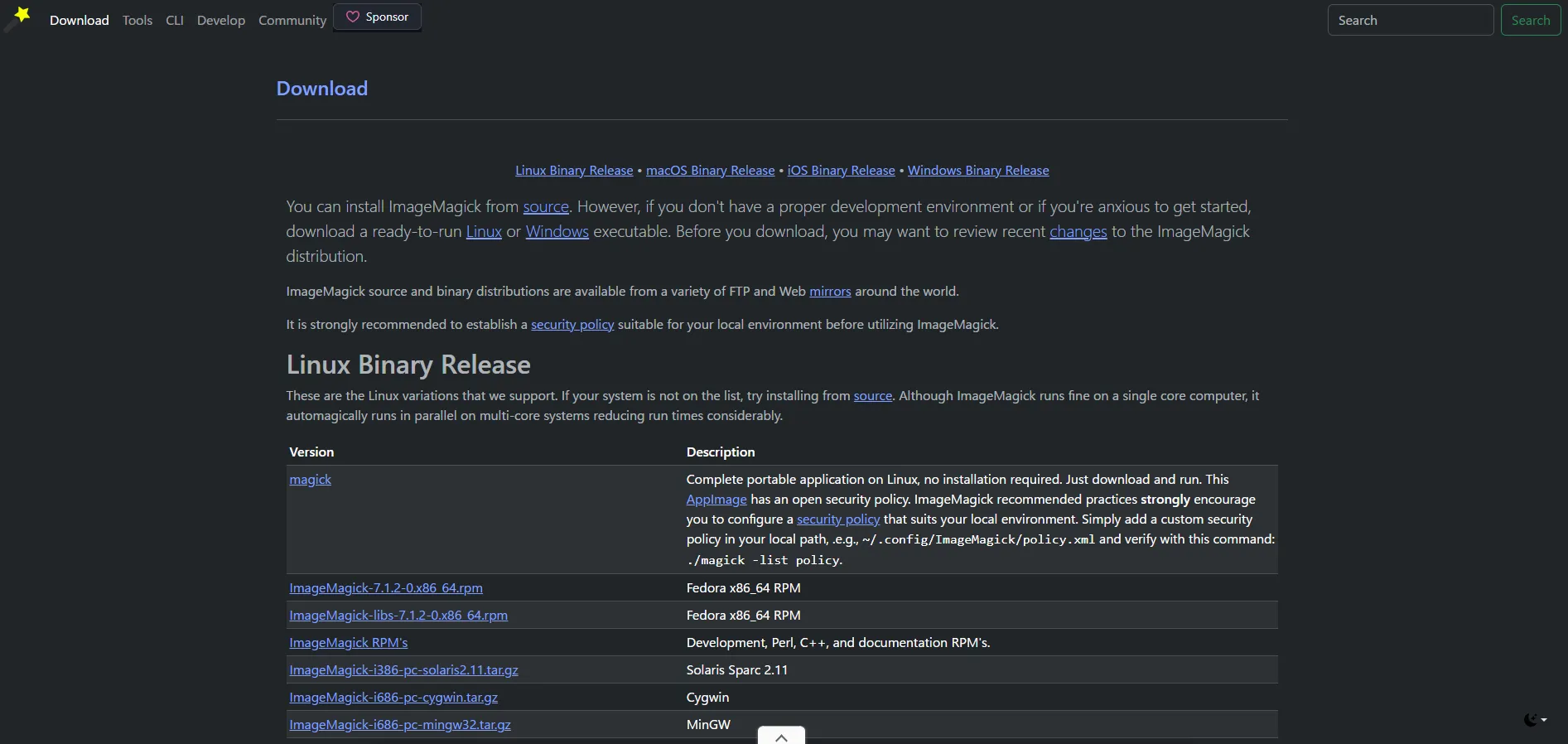Viewport: 1568px width, 744px height.
Task: Expand the up-chevron tab at page bottom
Action: (x=781, y=736)
